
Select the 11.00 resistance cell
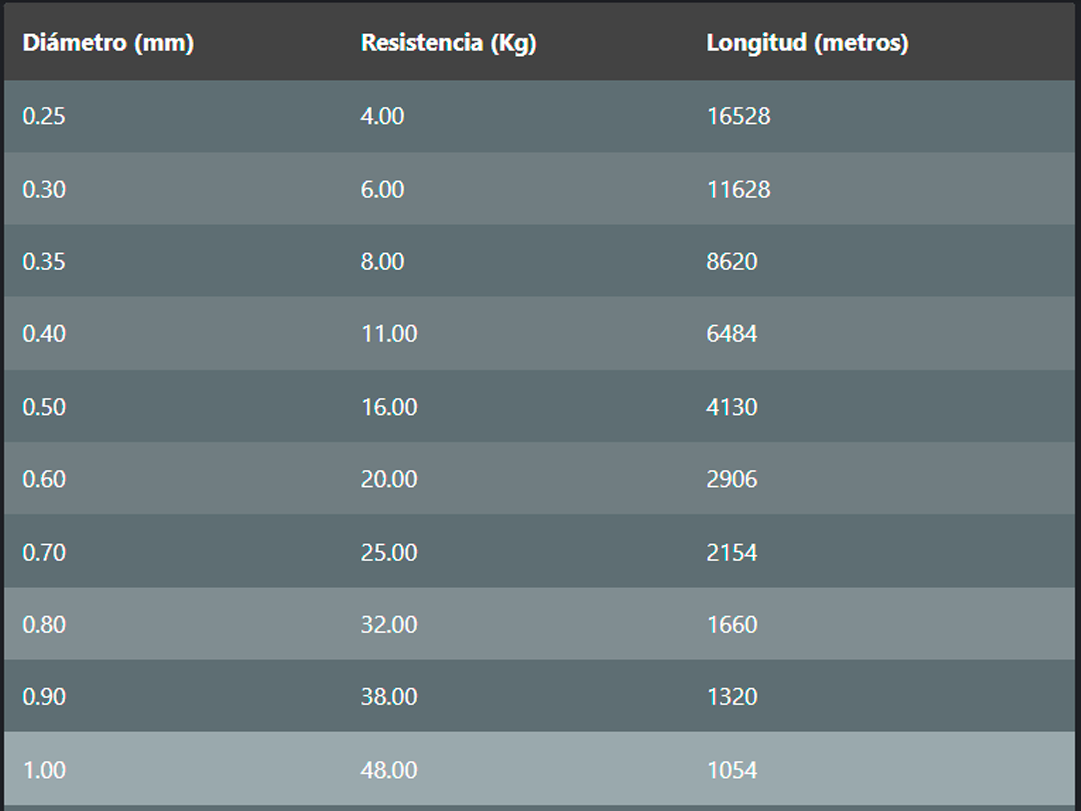point(389,333)
